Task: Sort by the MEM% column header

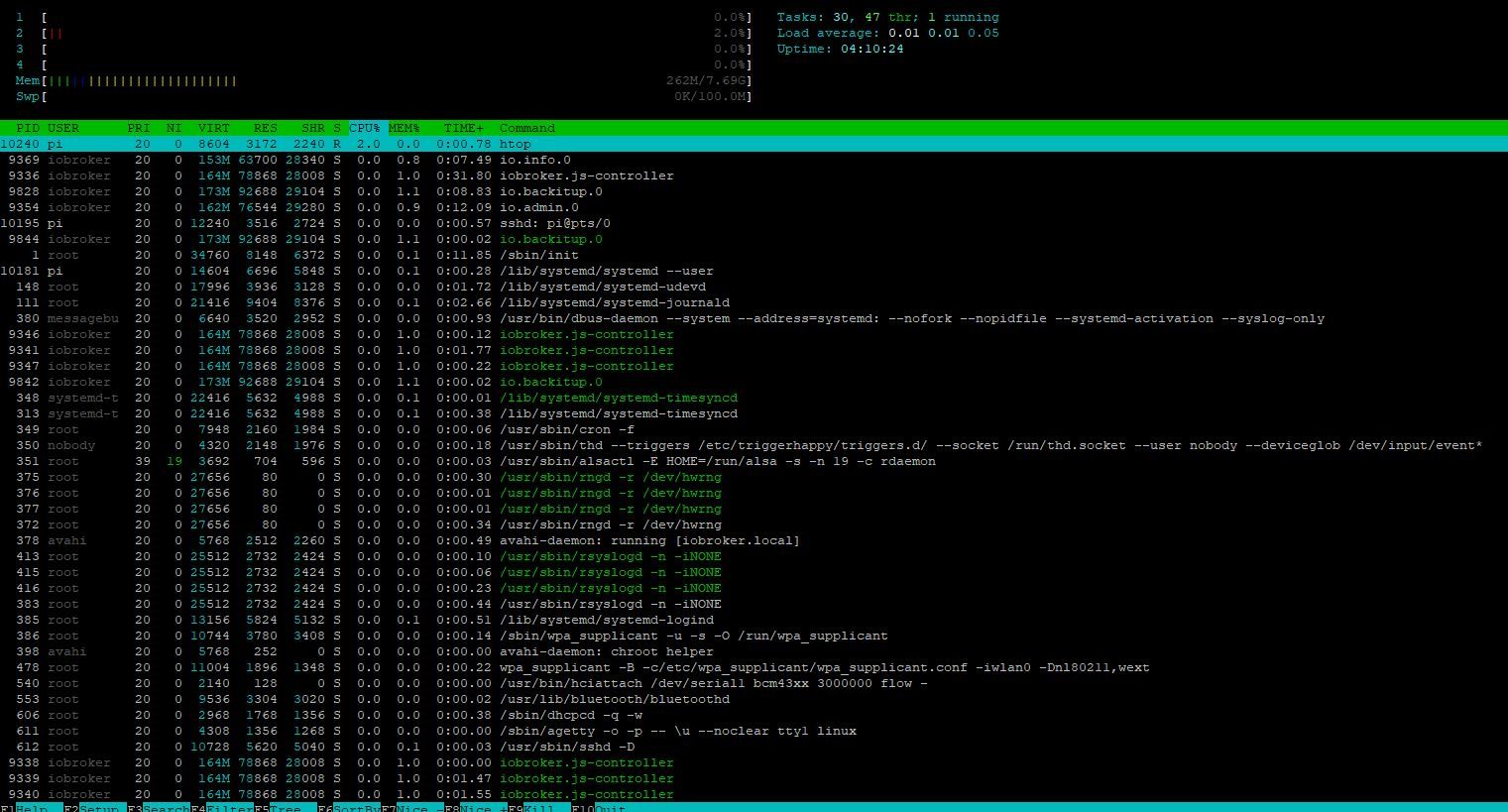Action: click(x=405, y=128)
